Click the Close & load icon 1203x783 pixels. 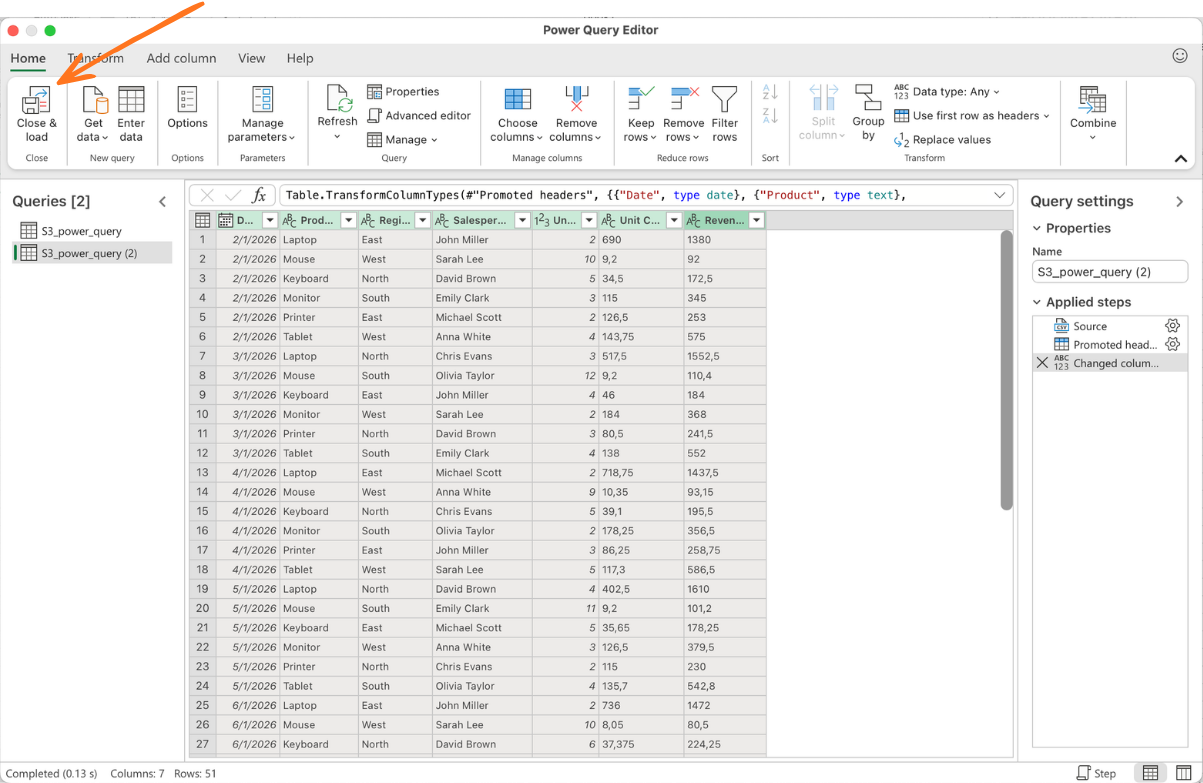click(36, 100)
